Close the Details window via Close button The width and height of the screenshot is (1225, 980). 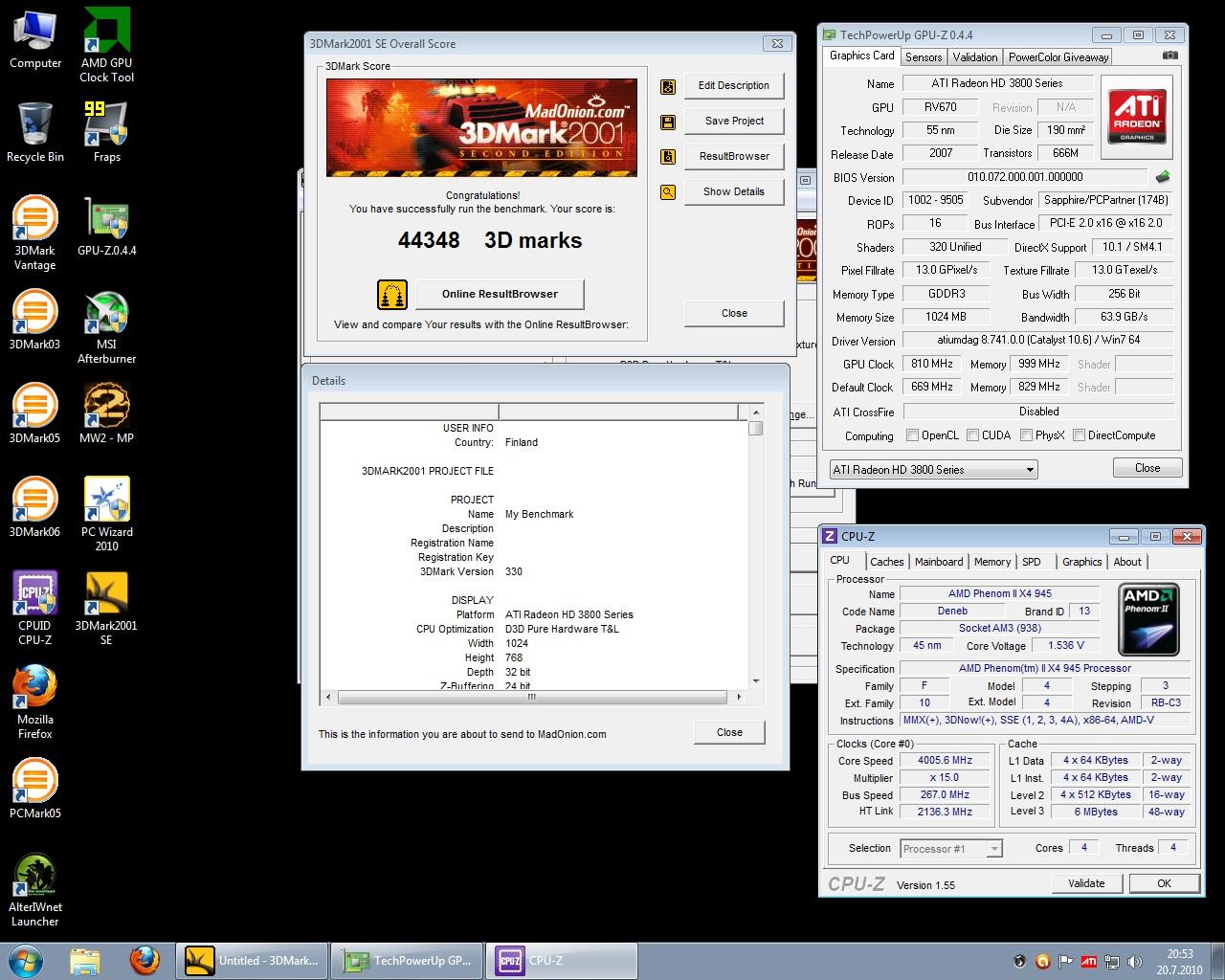tap(729, 733)
